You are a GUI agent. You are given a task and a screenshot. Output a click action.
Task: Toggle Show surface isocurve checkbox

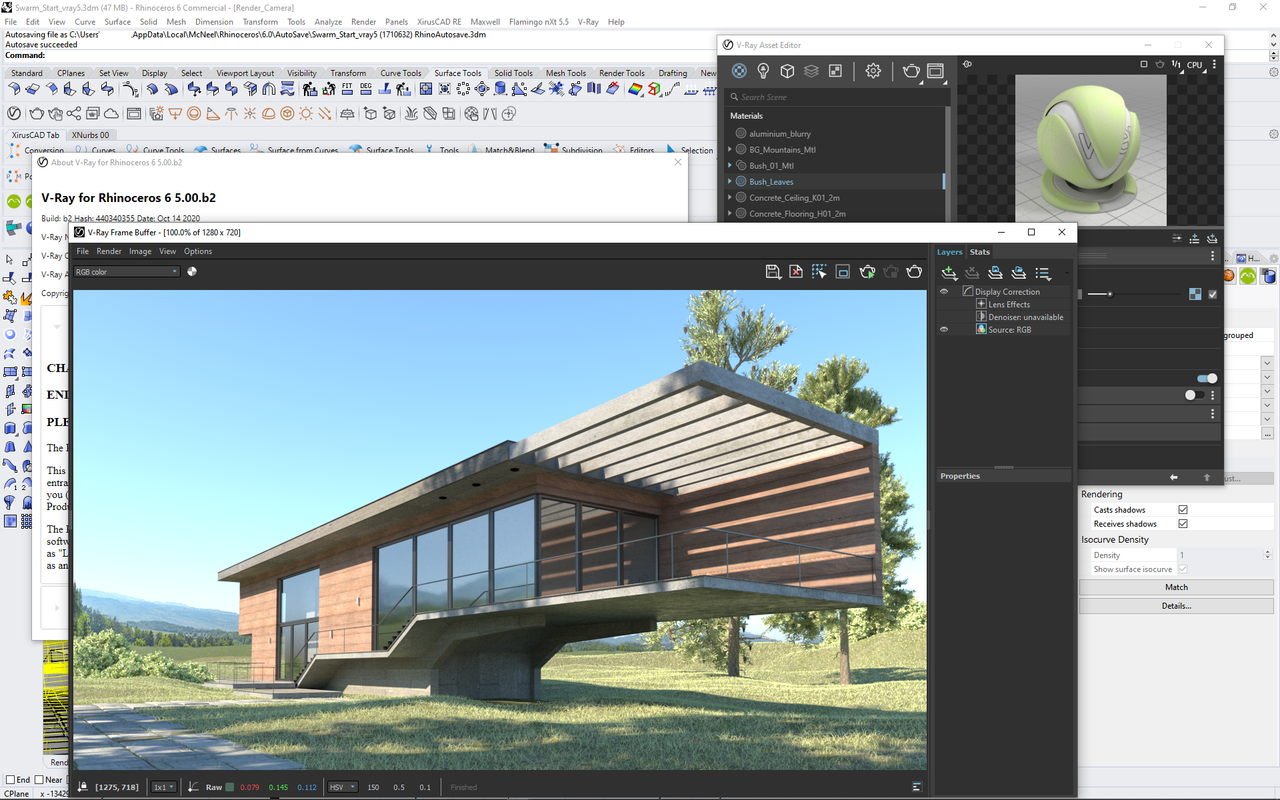coord(1183,569)
